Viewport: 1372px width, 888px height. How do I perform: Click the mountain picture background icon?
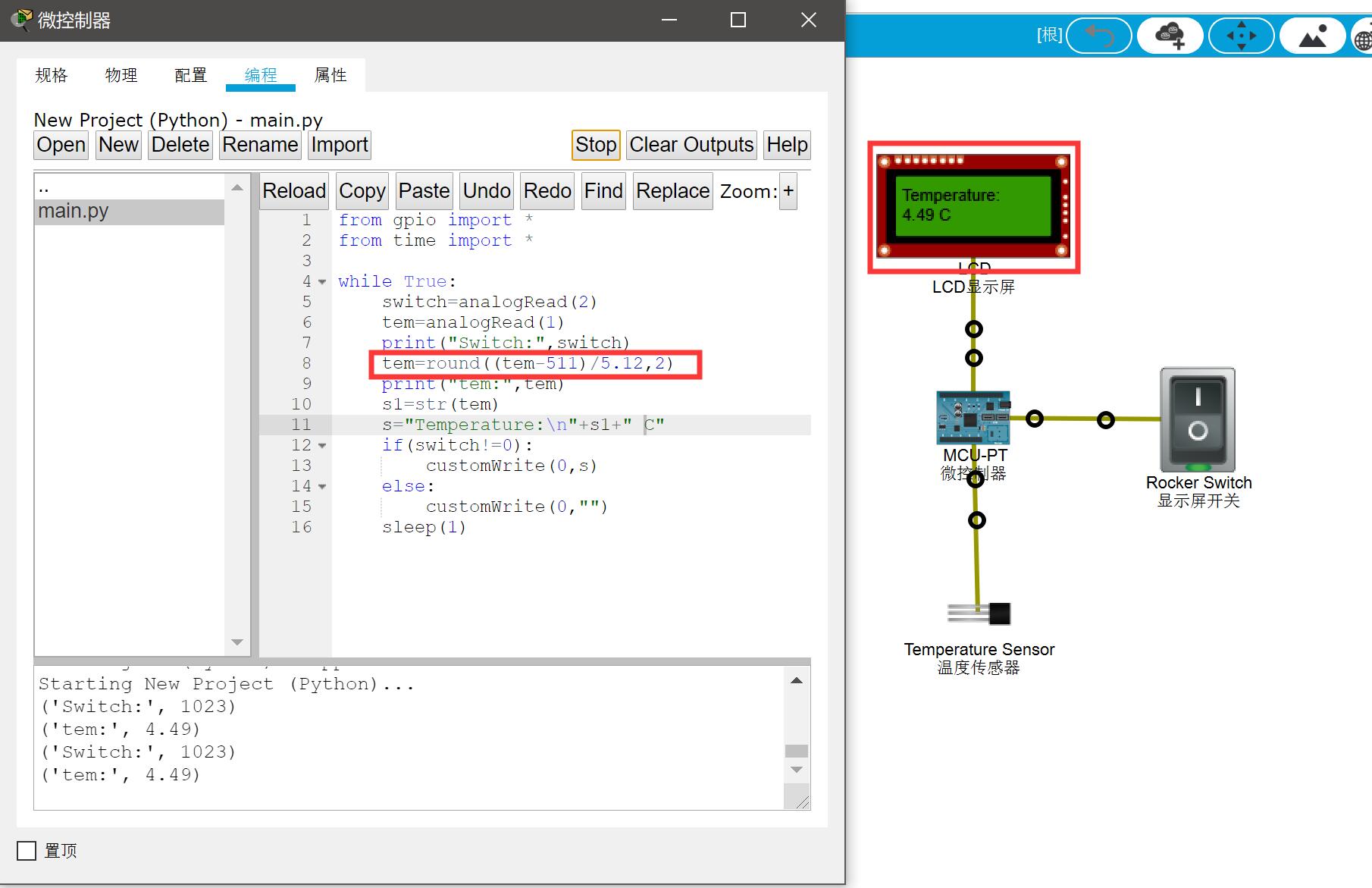(x=1313, y=36)
